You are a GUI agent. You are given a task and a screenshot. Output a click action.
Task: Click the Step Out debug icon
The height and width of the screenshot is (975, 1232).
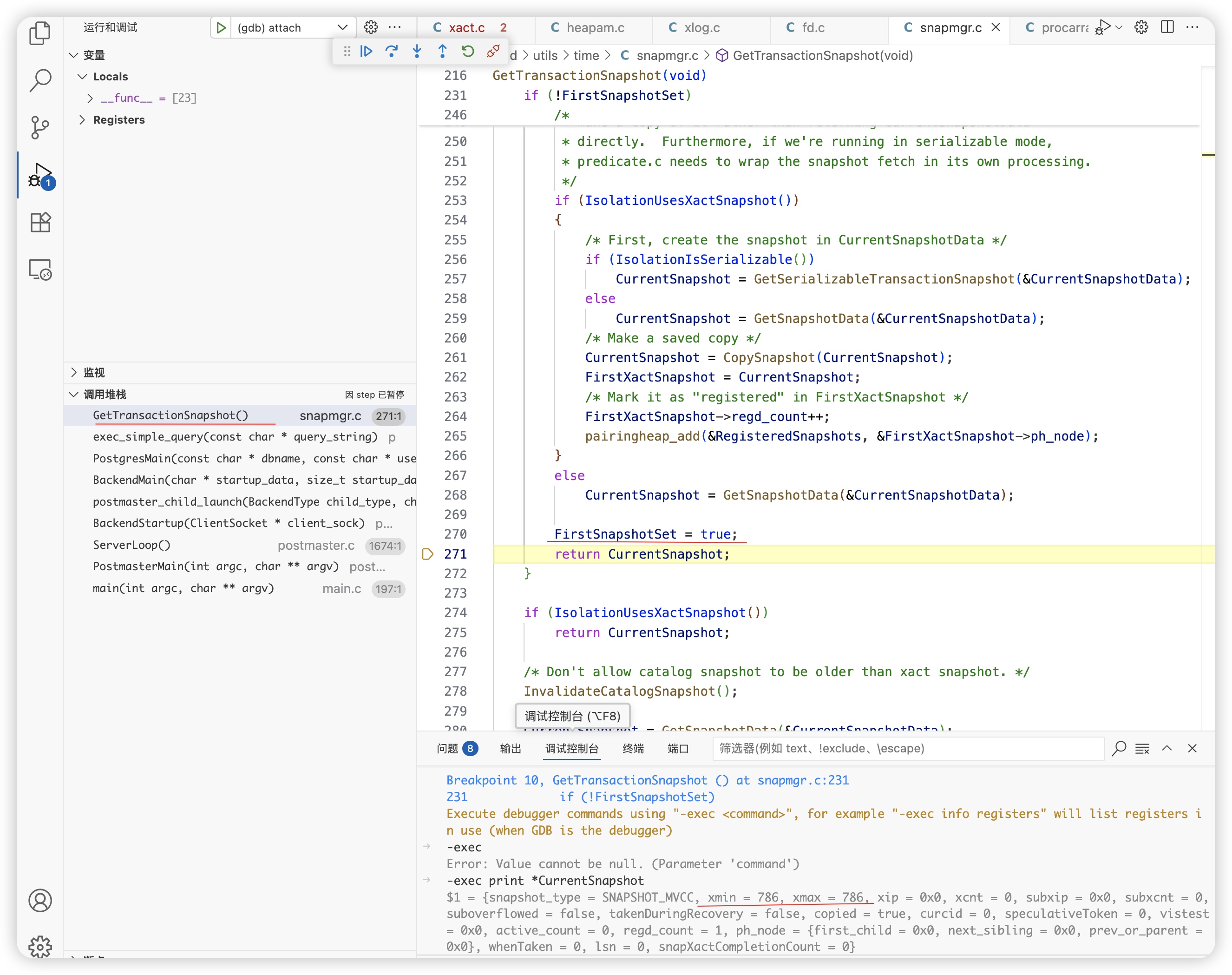click(x=442, y=52)
